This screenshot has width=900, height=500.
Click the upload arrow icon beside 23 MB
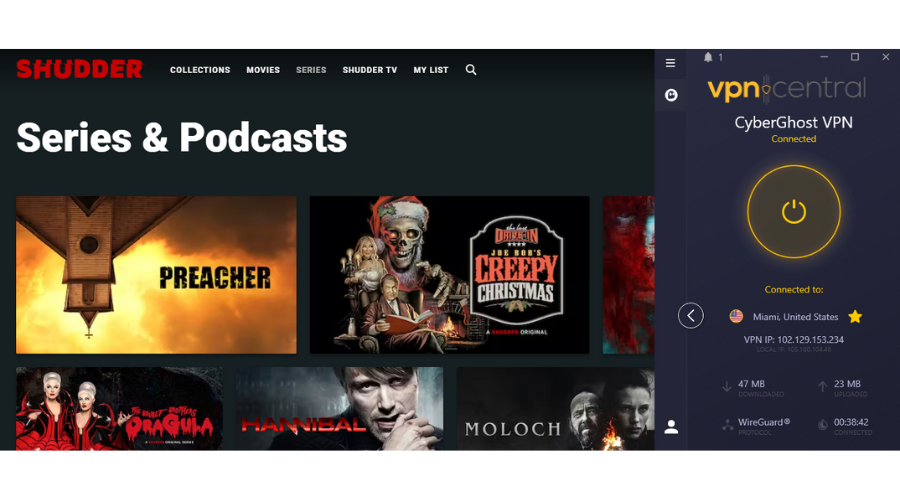click(x=822, y=386)
